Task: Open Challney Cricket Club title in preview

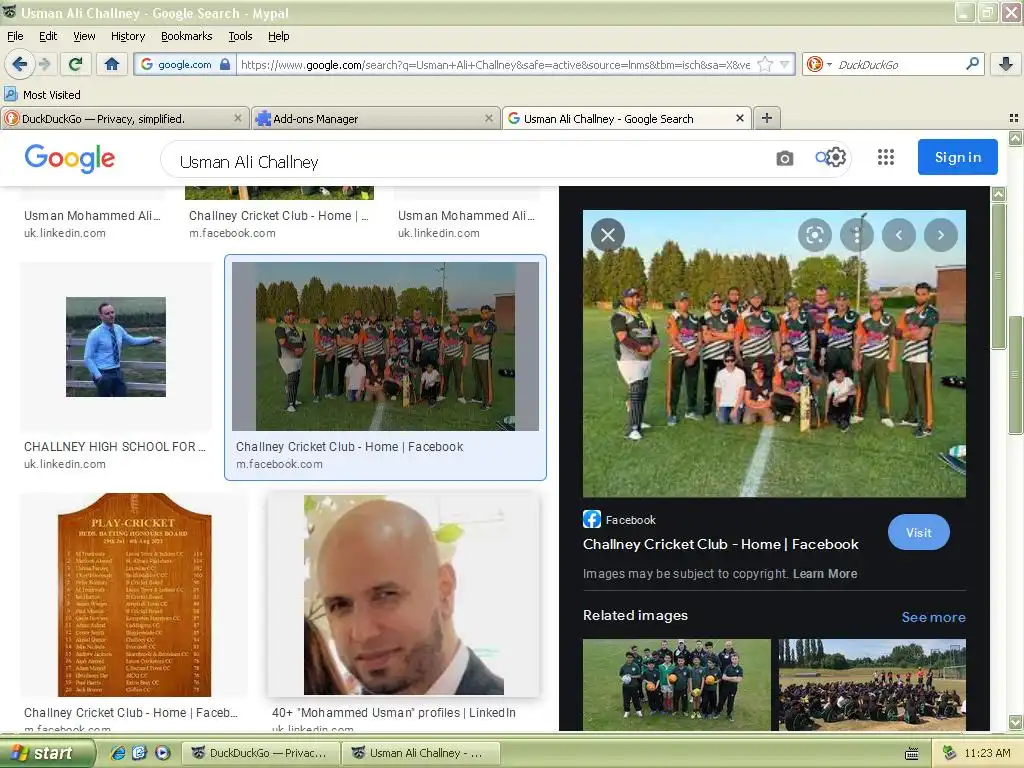Action: click(720, 544)
